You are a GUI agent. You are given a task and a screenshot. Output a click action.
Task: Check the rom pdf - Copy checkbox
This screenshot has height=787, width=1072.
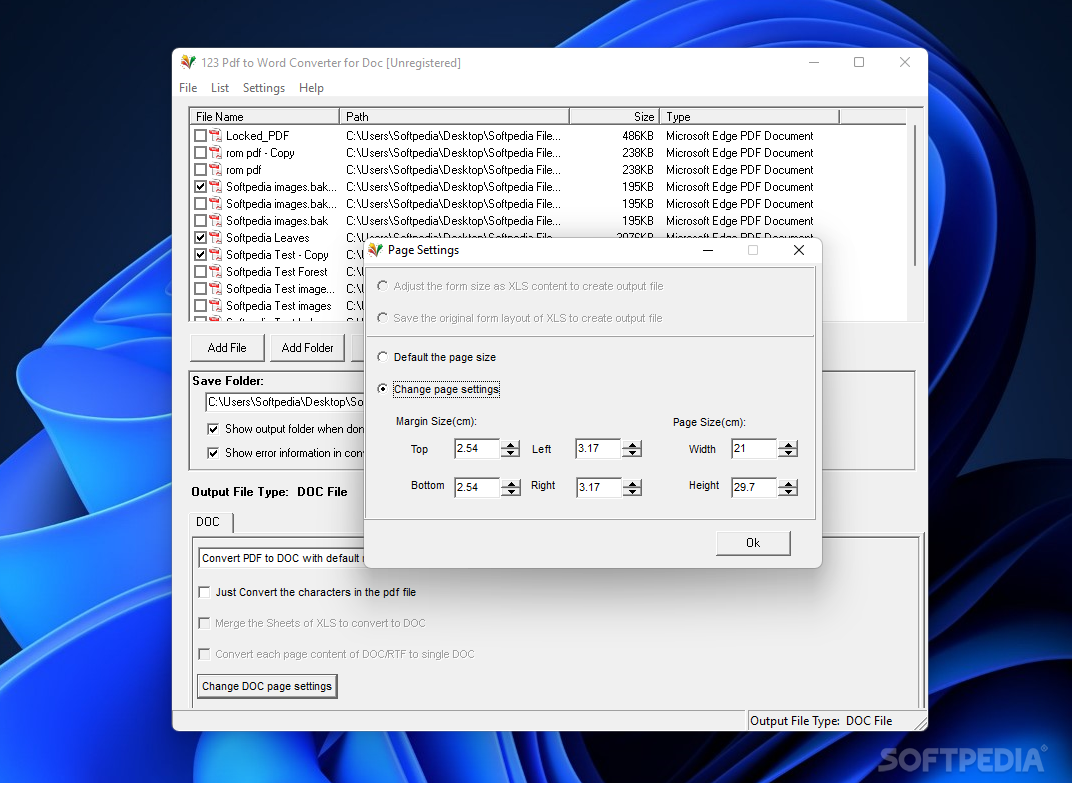(200, 152)
